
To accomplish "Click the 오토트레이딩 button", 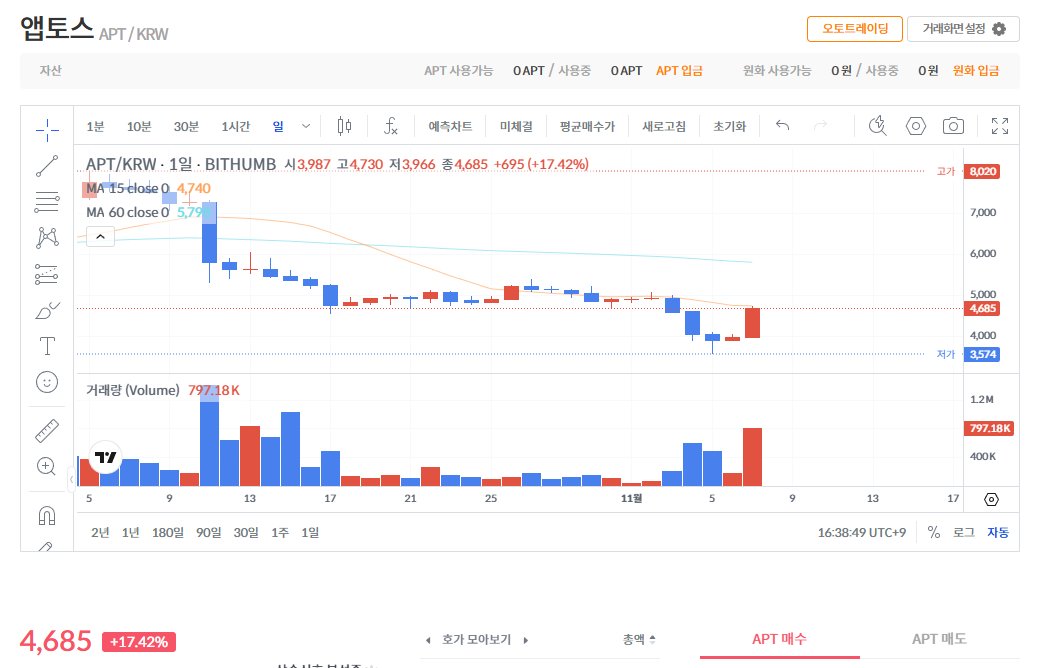I will coord(855,29).
